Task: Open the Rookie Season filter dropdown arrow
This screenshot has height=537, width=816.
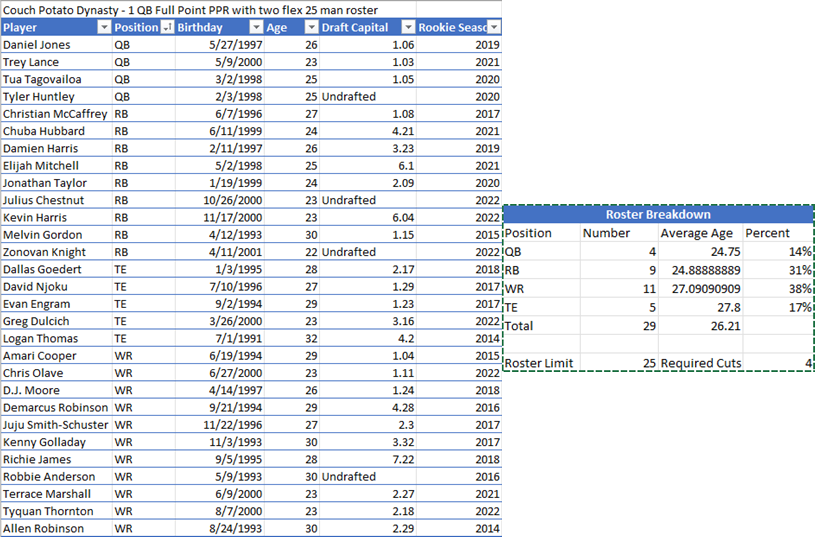Action: pyautogui.click(x=494, y=28)
